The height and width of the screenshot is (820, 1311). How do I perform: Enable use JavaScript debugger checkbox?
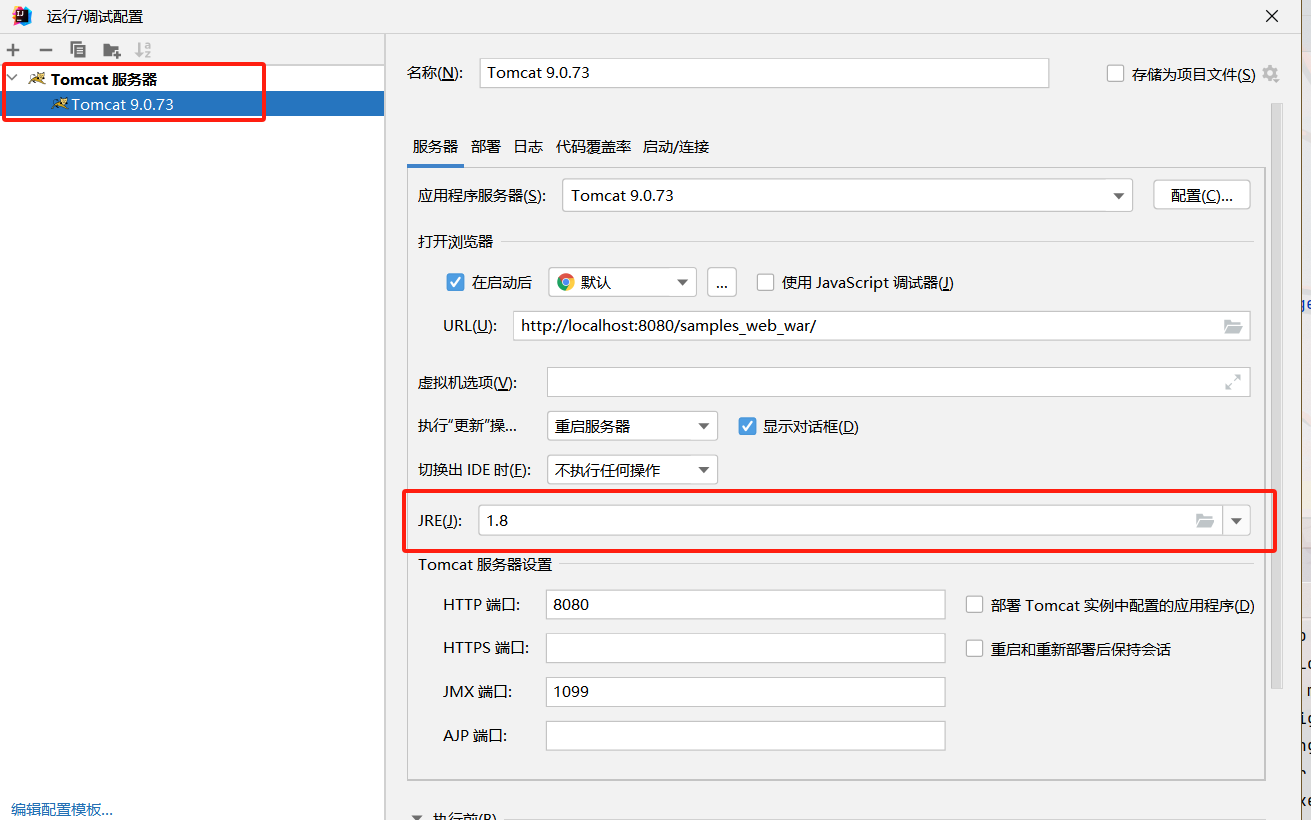click(x=765, y=282)
